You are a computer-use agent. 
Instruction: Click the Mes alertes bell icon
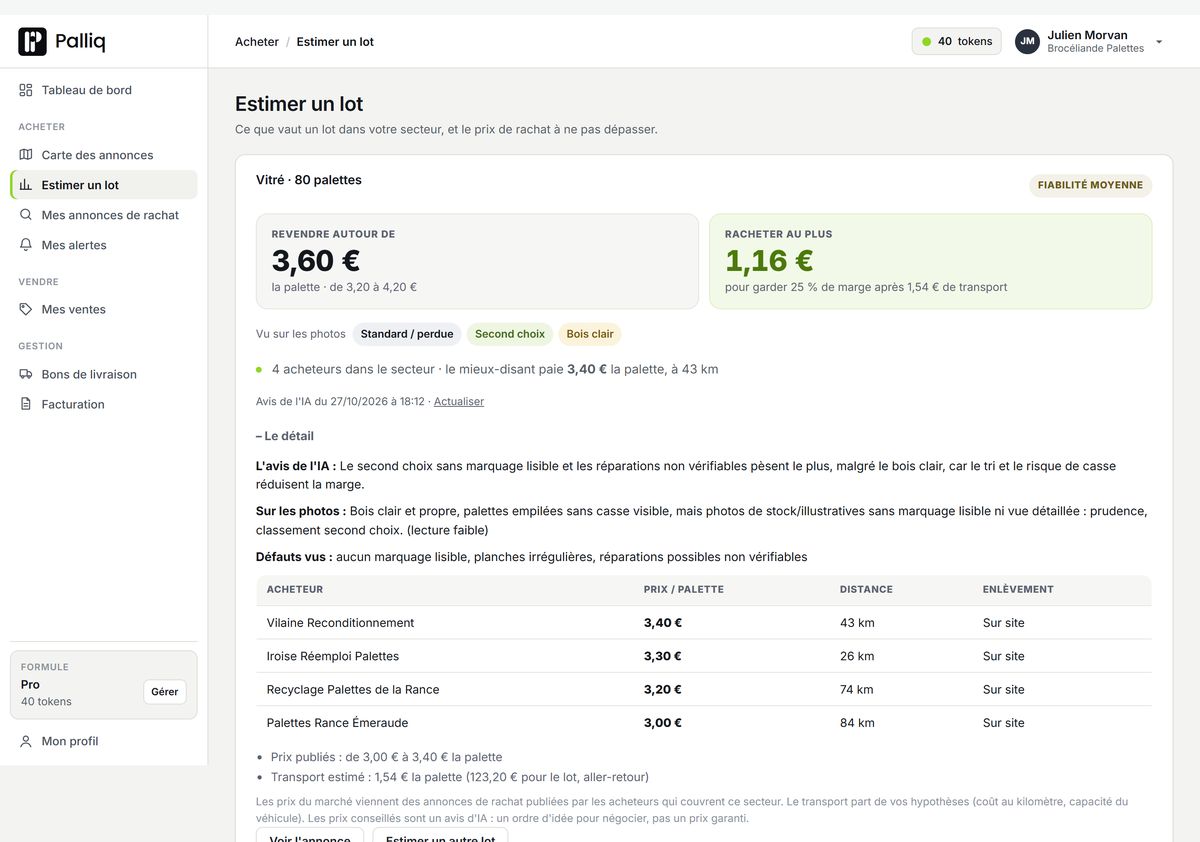click(26, 245)
